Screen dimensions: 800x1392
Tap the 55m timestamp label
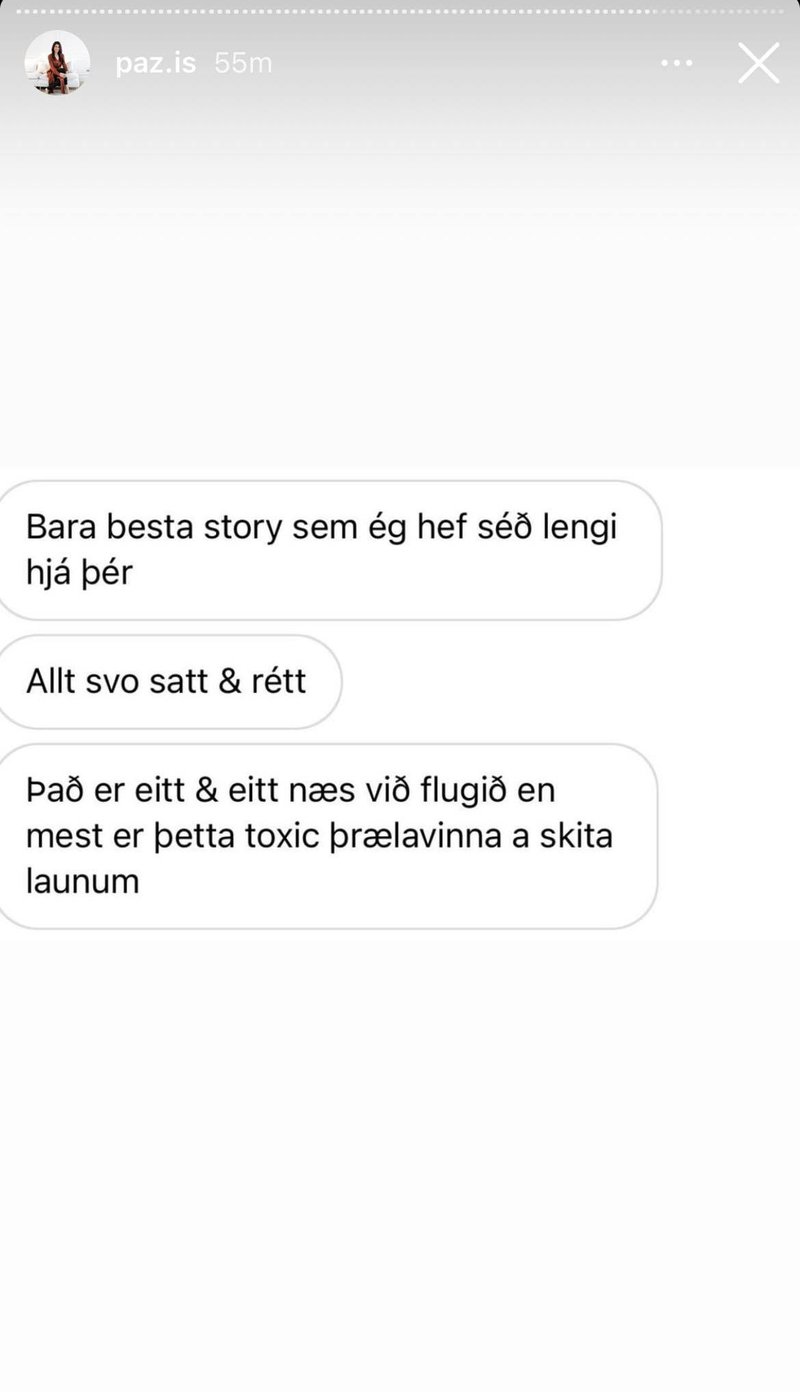coord(243,63)
